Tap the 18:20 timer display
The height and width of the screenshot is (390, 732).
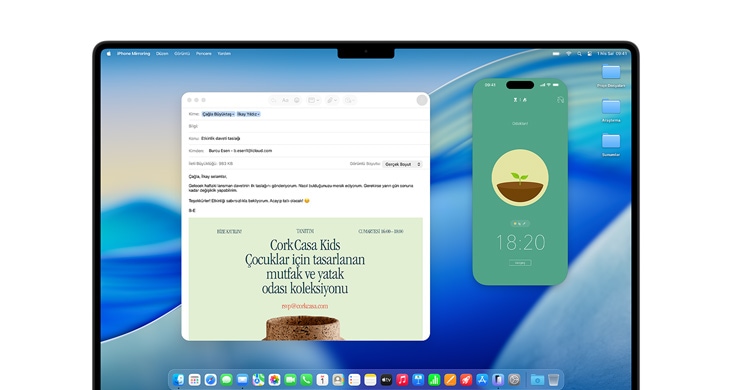pyautogui.click(x=520, y=243)
